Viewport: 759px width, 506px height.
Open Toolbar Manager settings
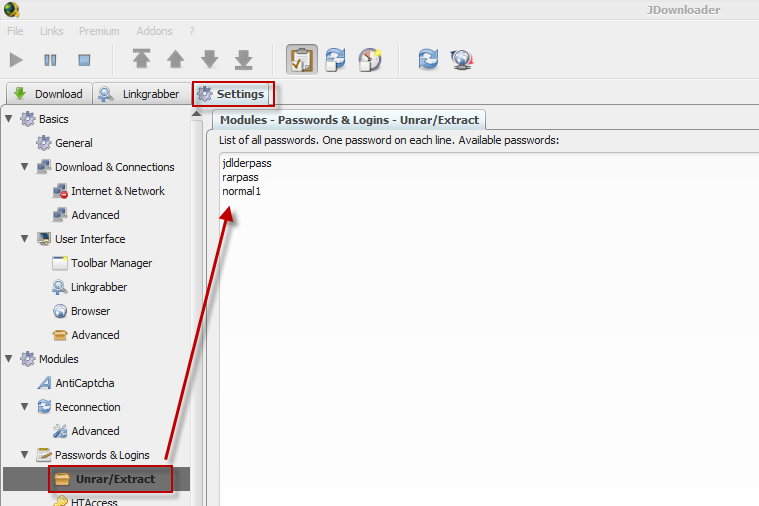111,263
